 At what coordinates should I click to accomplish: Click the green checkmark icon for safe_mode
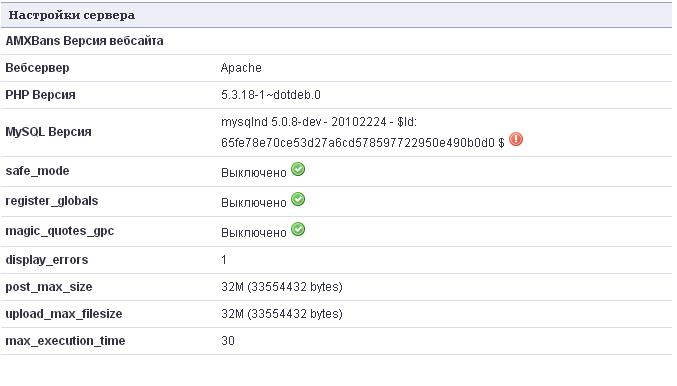click(298, 169)
